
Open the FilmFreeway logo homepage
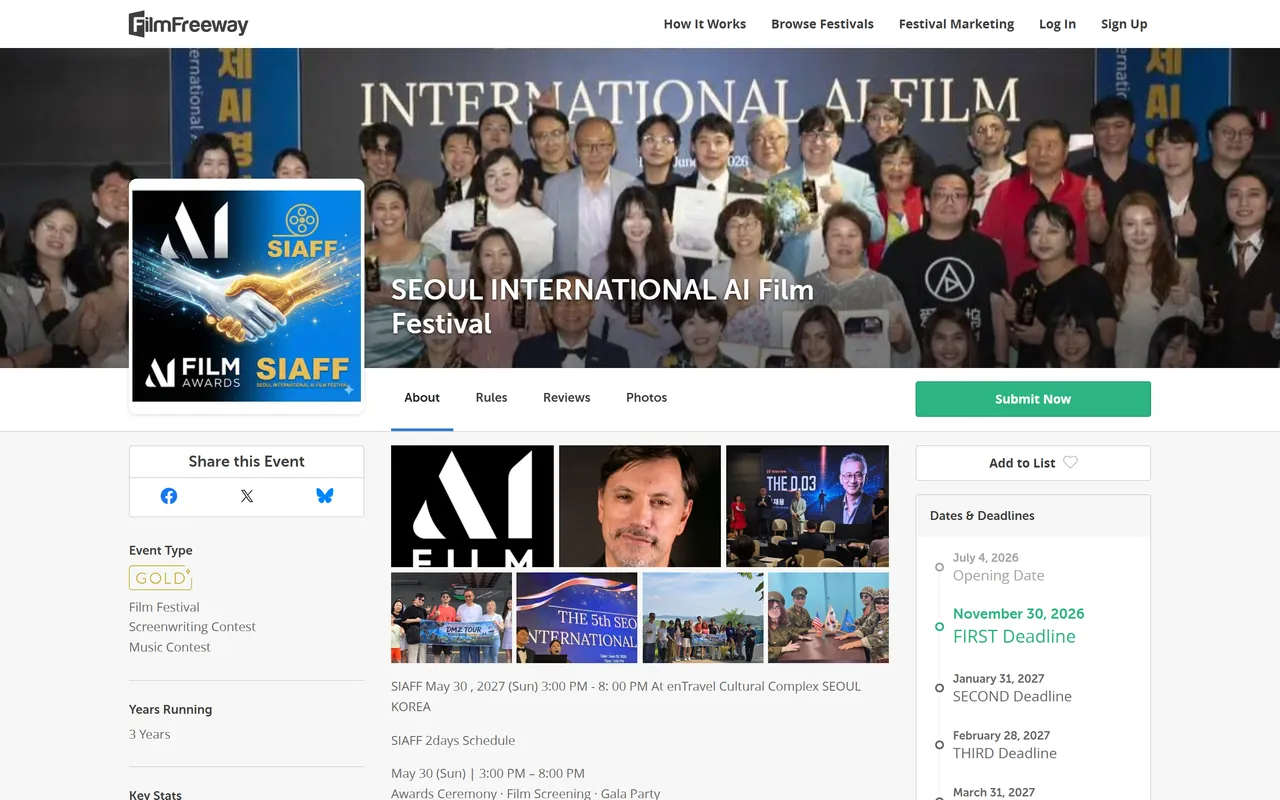(188, 24)
